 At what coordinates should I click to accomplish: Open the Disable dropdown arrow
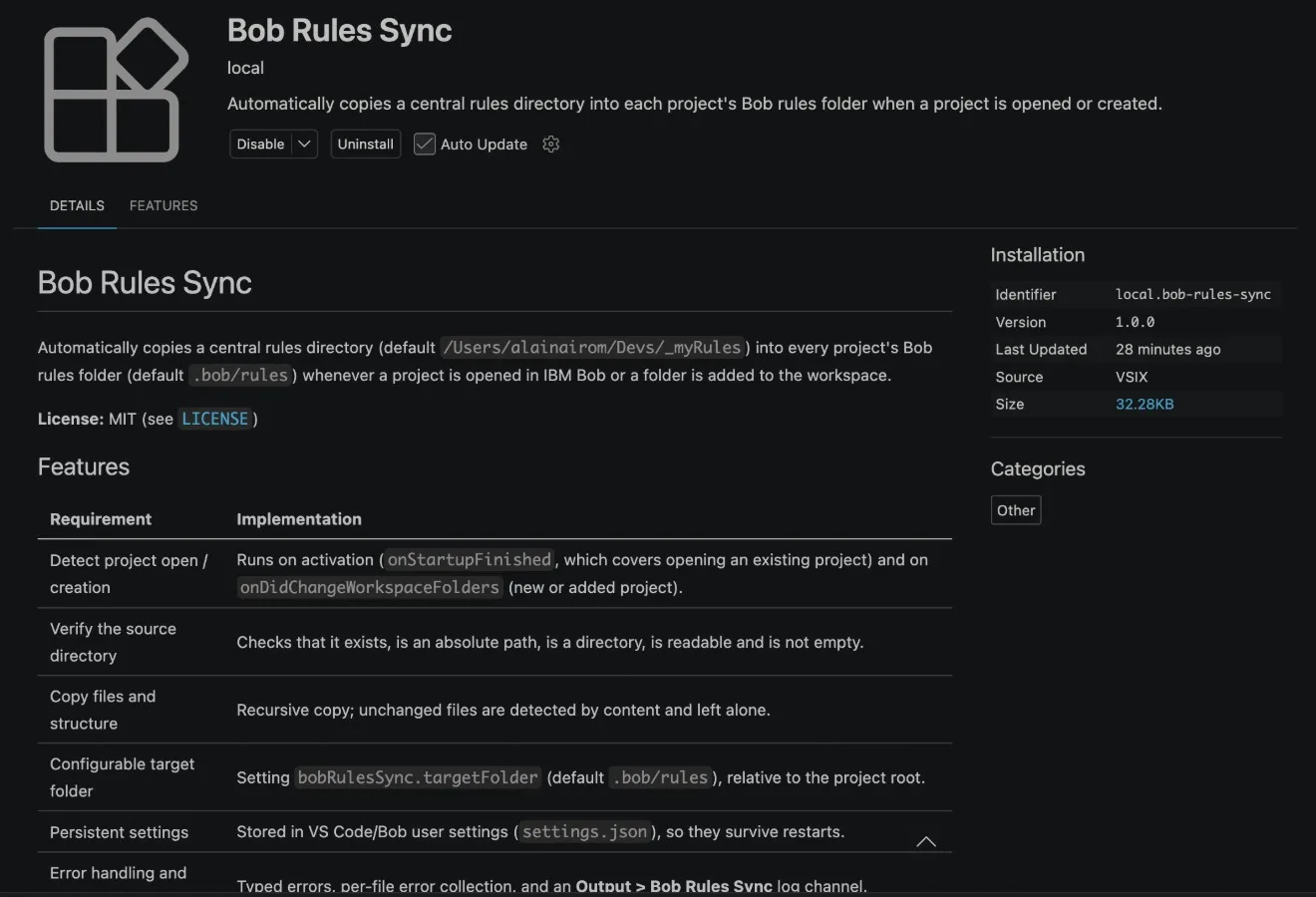point(305,145)
